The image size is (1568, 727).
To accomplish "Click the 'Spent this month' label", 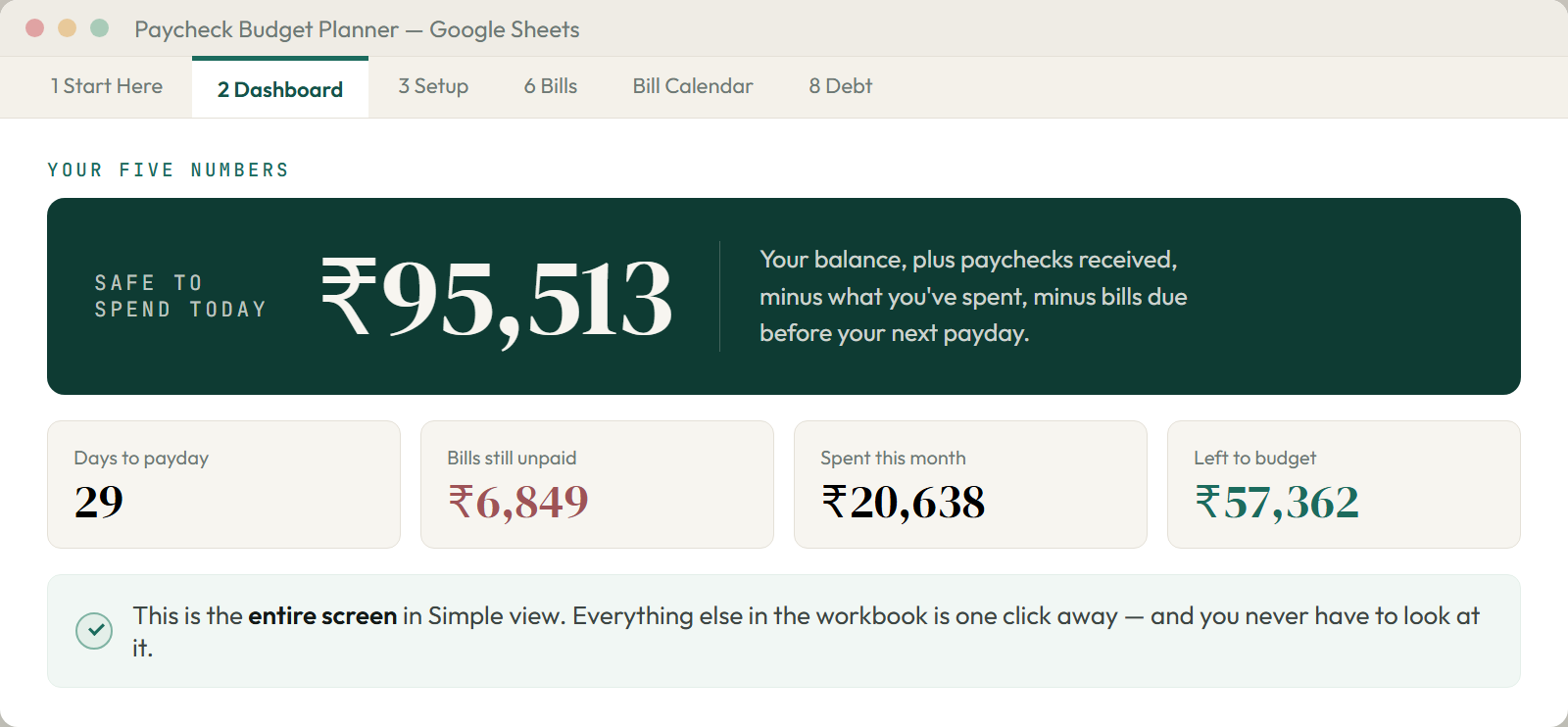I will click(x=893, y=458).
